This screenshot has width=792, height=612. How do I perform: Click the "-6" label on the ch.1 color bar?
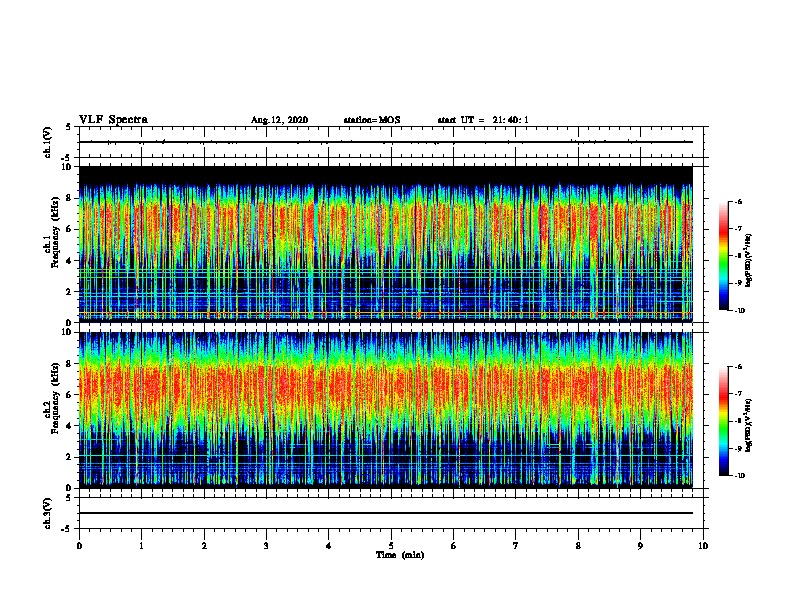tap(737, 201)
